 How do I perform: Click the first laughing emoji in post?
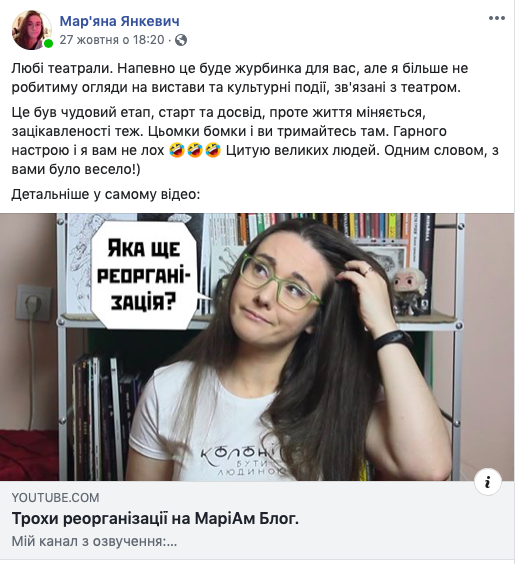(x=177, y=150)
